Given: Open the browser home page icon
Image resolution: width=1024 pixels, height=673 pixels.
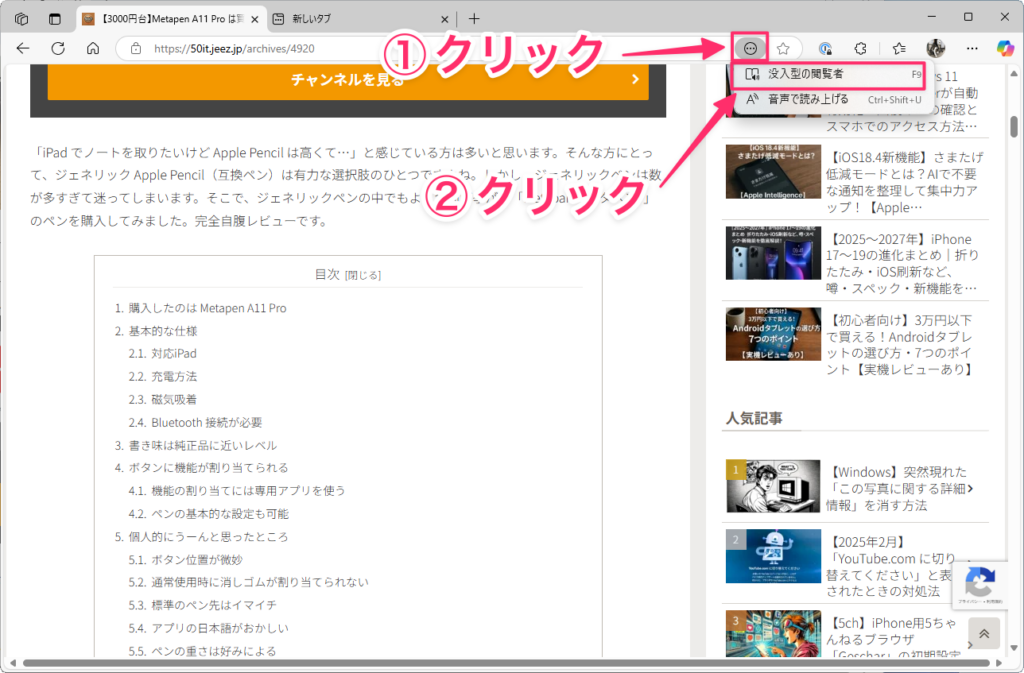Looking at the screenshot, I should pos(93,48).
